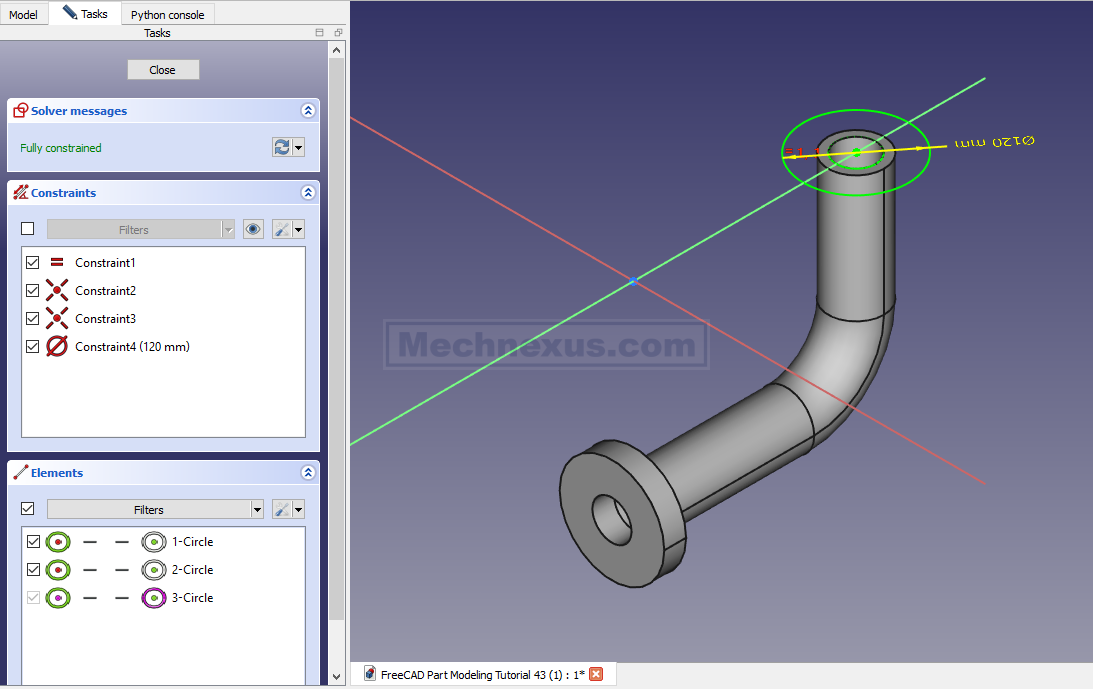Click the center-point icon of 3-Circle
Image resolution: width=1093 pixels, height=689 pixels.
point(154,598)
